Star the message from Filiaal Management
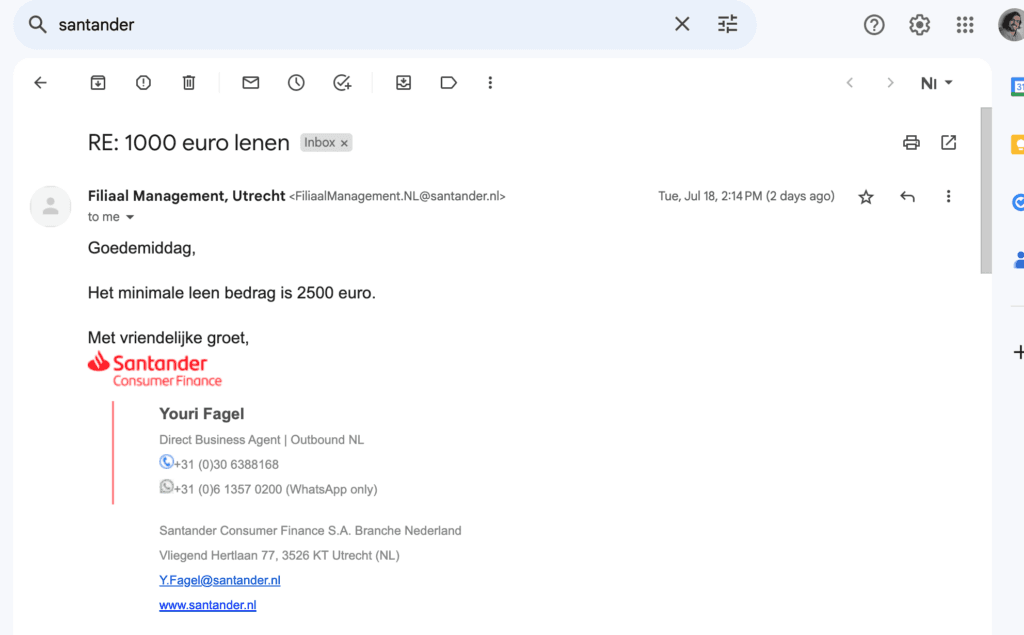 [x=866, y=197]
